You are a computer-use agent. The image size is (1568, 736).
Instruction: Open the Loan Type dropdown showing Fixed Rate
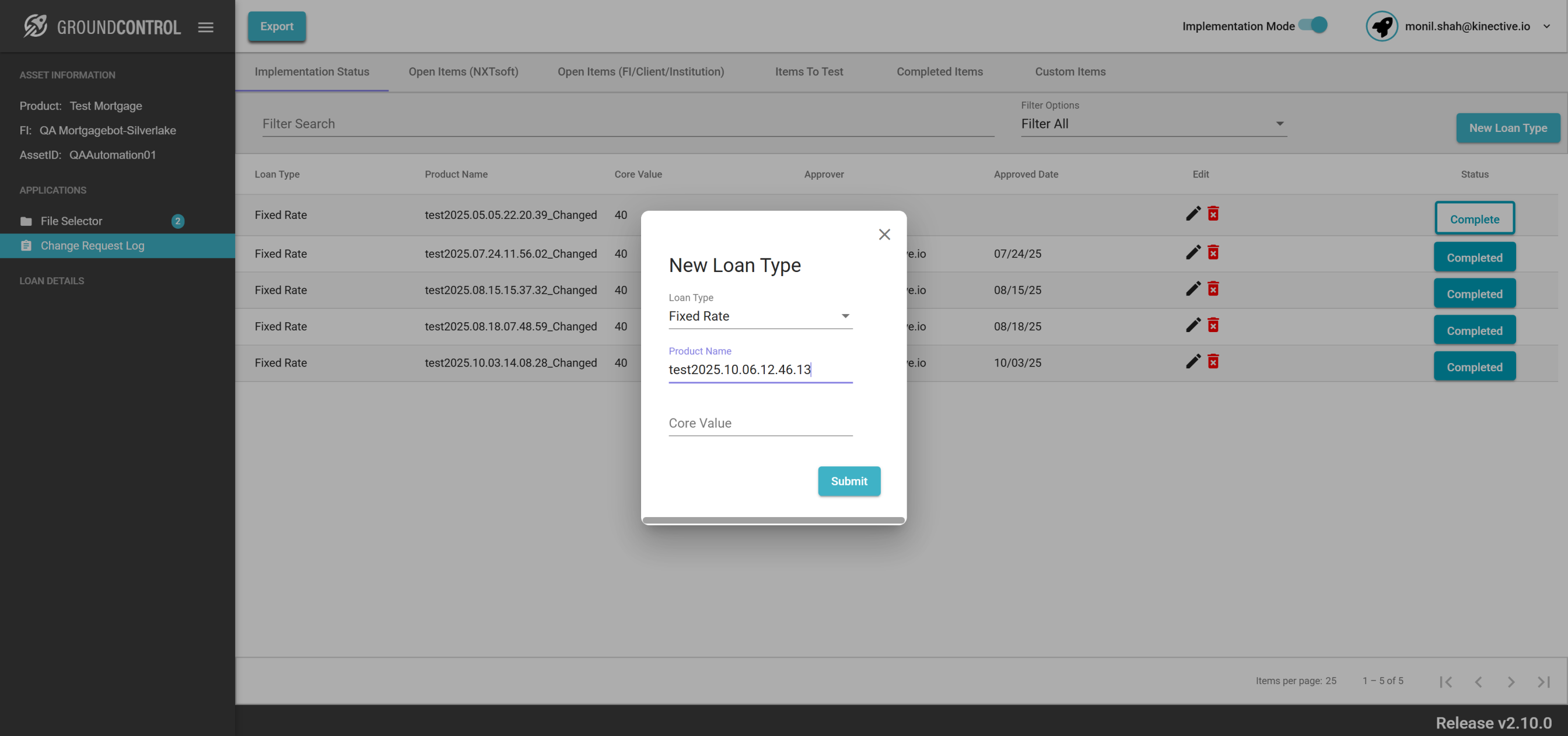point(760,316)
